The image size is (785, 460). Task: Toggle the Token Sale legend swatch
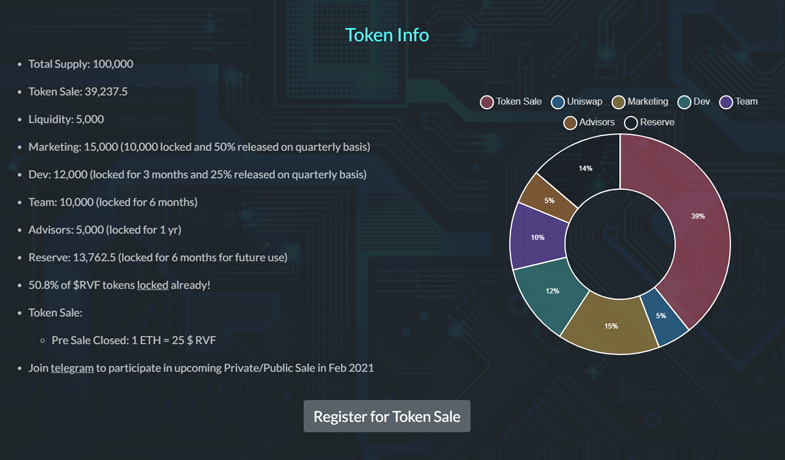(x=487, y=102)
